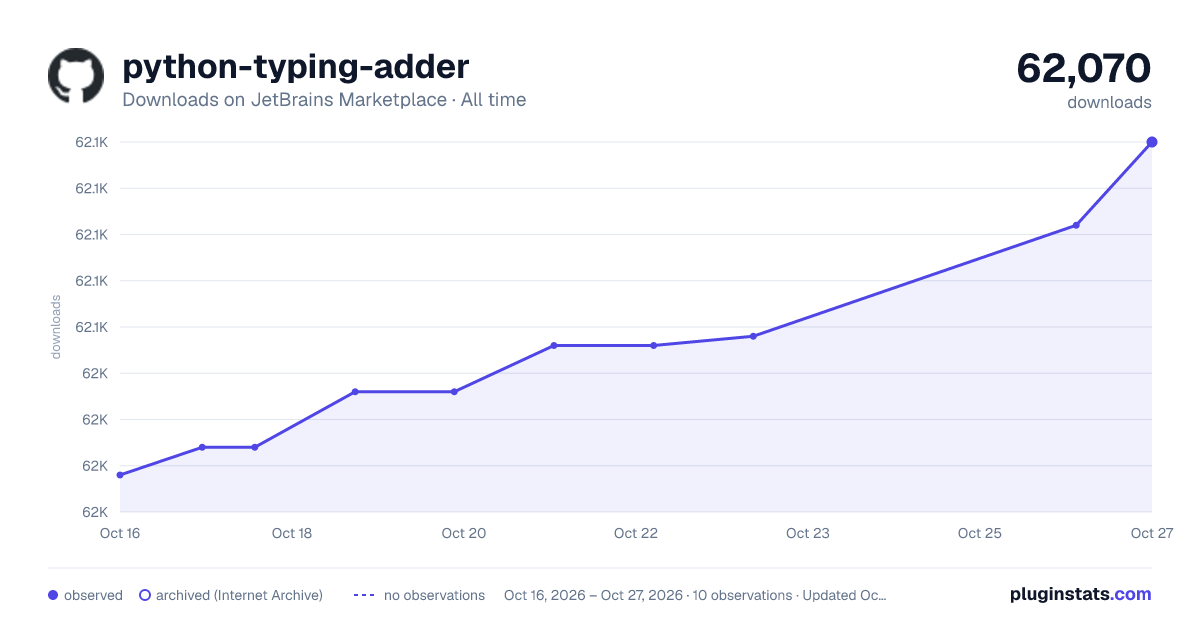Screen dimensions: 1200x630
Task: Click the observed legend filled dot
Action: [x=53, y=595]
